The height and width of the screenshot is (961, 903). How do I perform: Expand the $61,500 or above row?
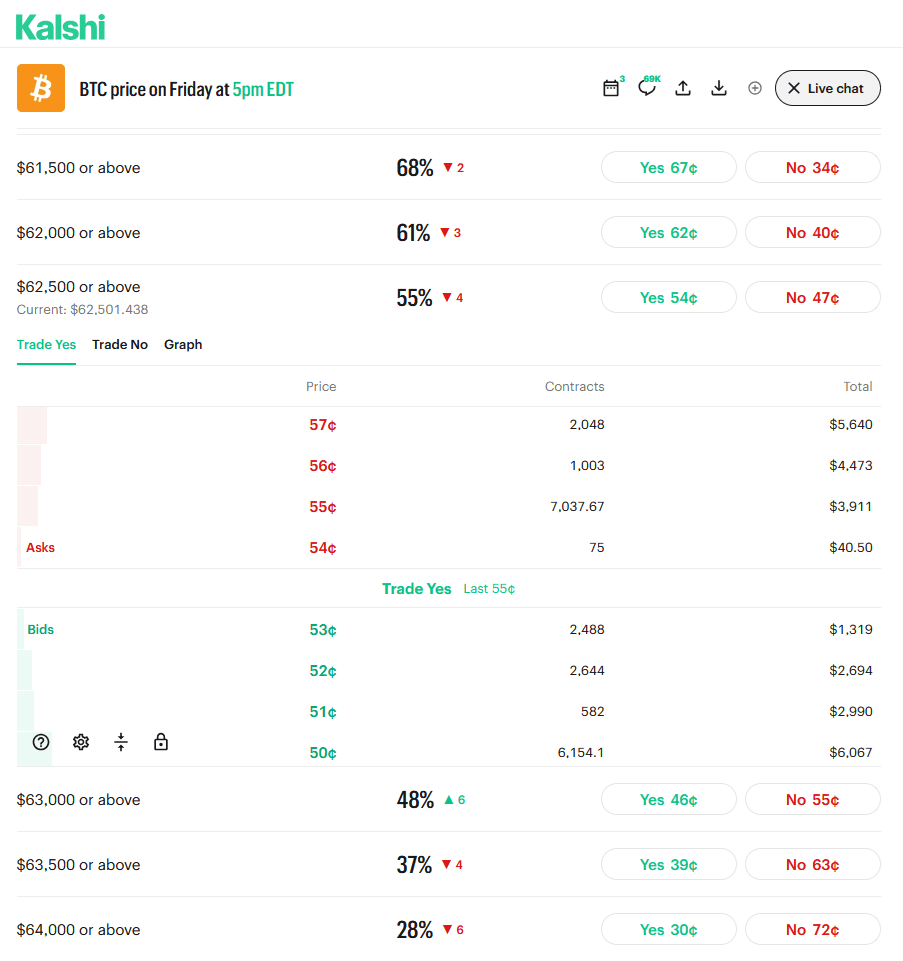[x=449, y=167]
